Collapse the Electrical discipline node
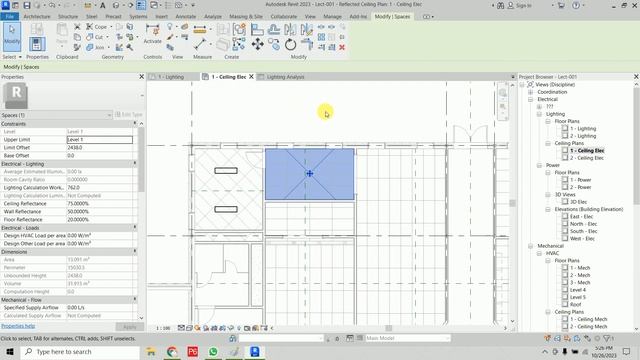The image size is (640, 360). (x=531, y=99)
